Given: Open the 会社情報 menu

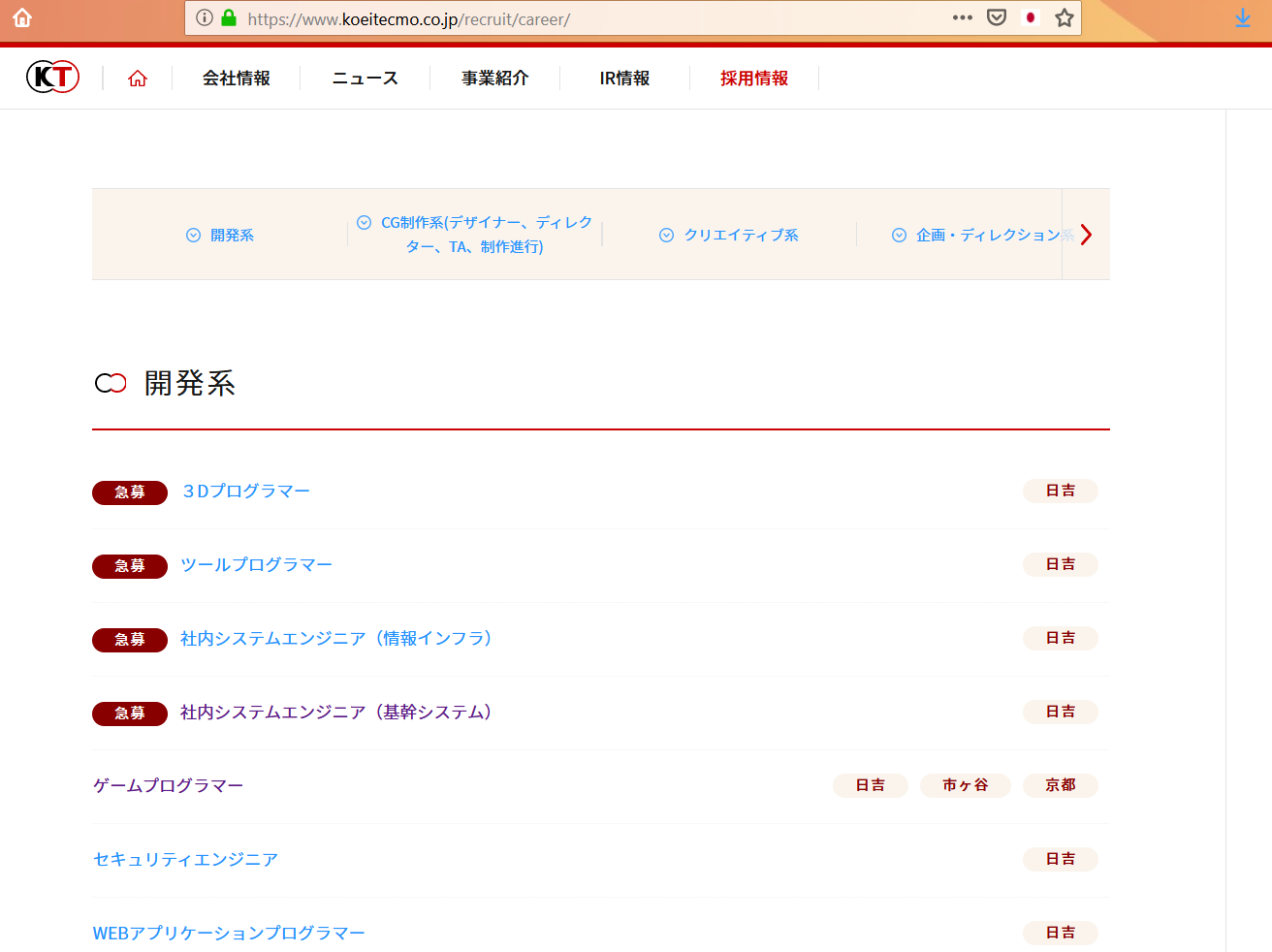Looking at the screenshot, I should pyautogui.click(x=237, y=79).
